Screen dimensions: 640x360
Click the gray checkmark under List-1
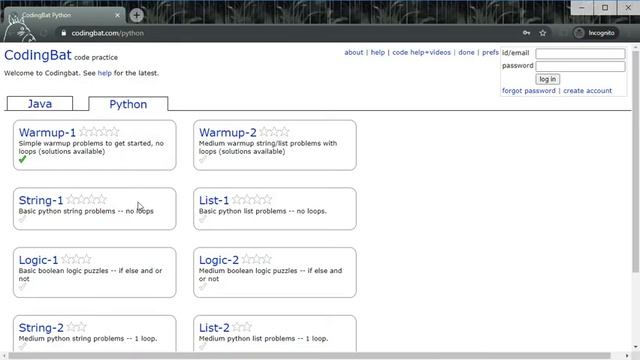202,219
